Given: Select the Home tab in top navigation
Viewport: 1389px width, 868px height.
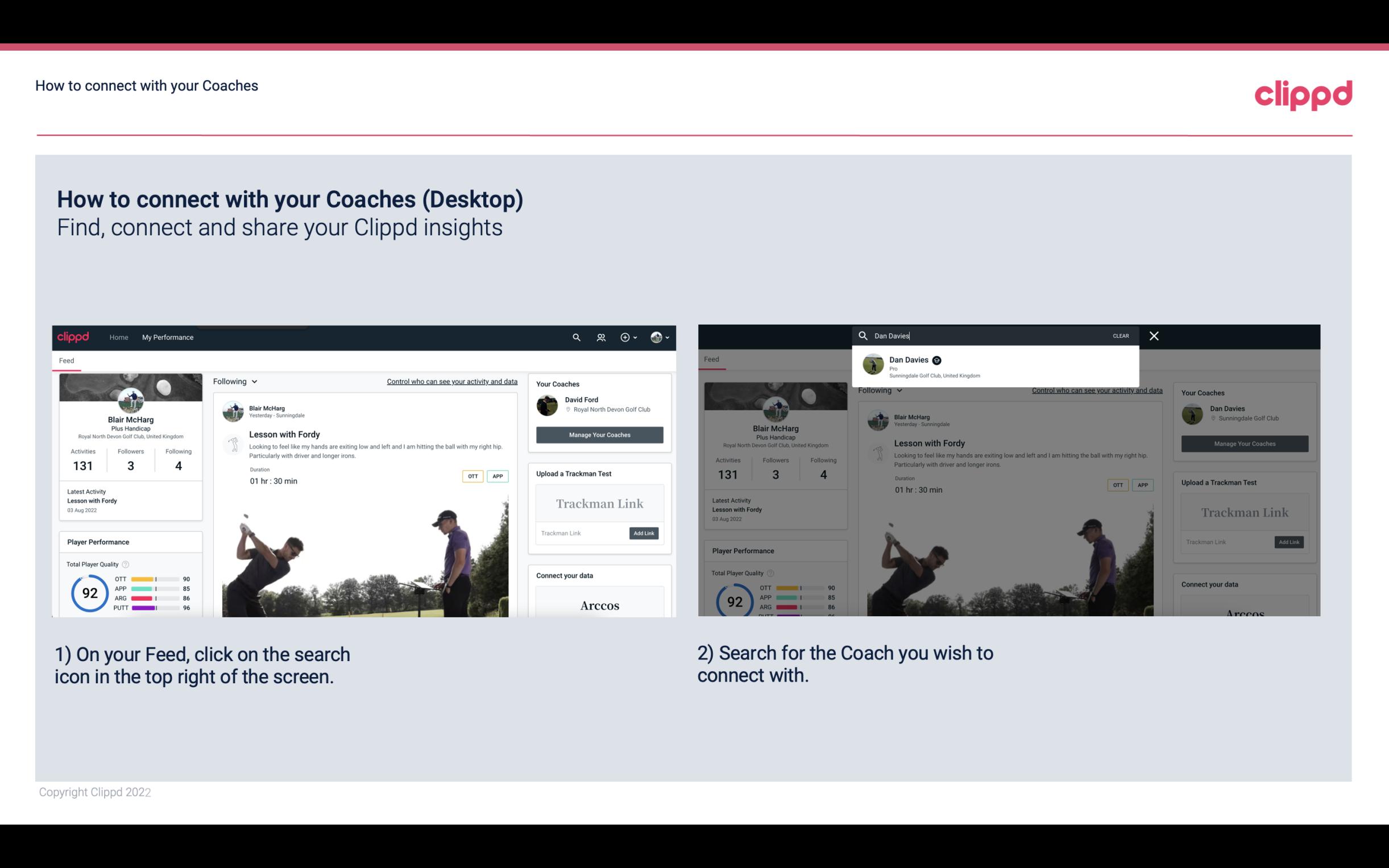Looking at the screenshot, I should [x=119, y=337].
